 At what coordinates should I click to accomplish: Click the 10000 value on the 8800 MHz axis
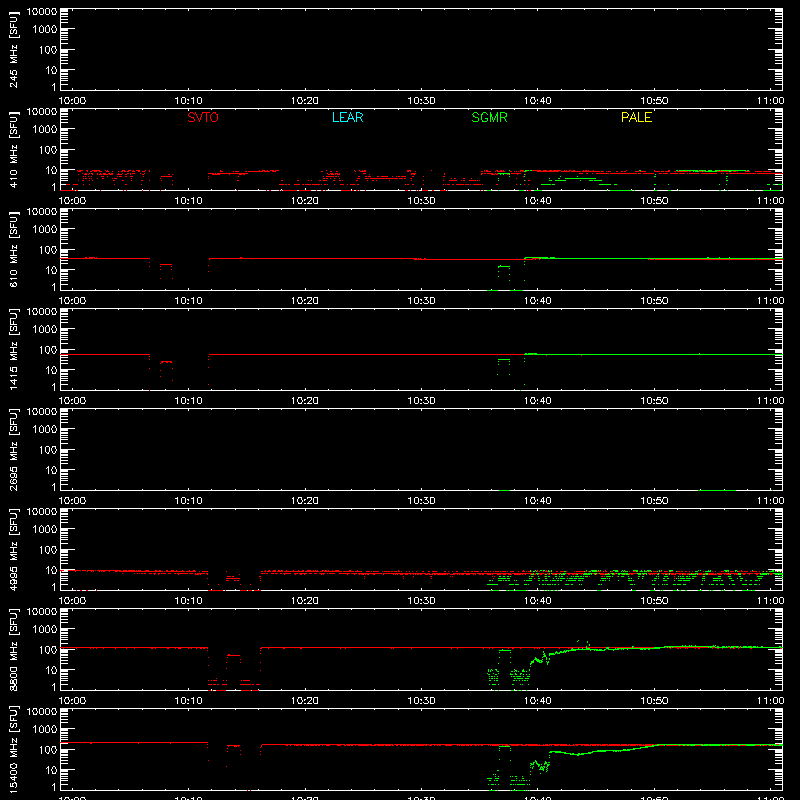click(x=42, y=612)
